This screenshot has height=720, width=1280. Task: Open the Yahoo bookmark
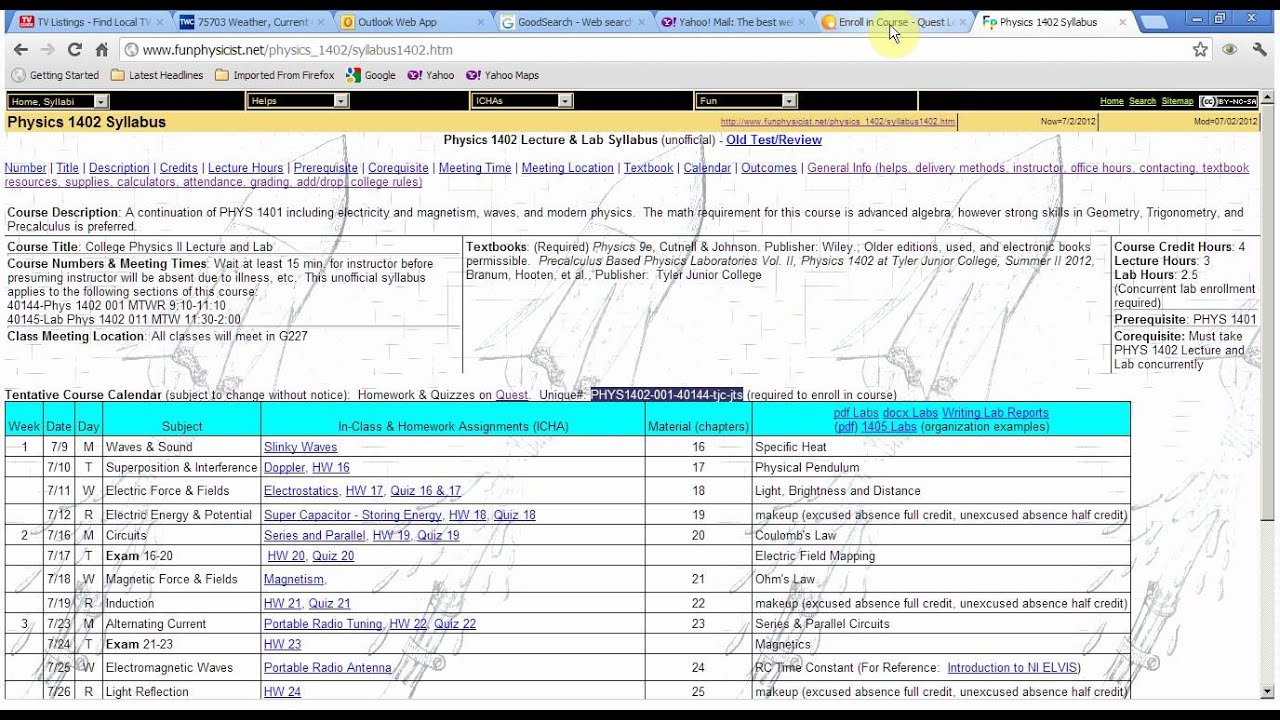click(431, 75)
